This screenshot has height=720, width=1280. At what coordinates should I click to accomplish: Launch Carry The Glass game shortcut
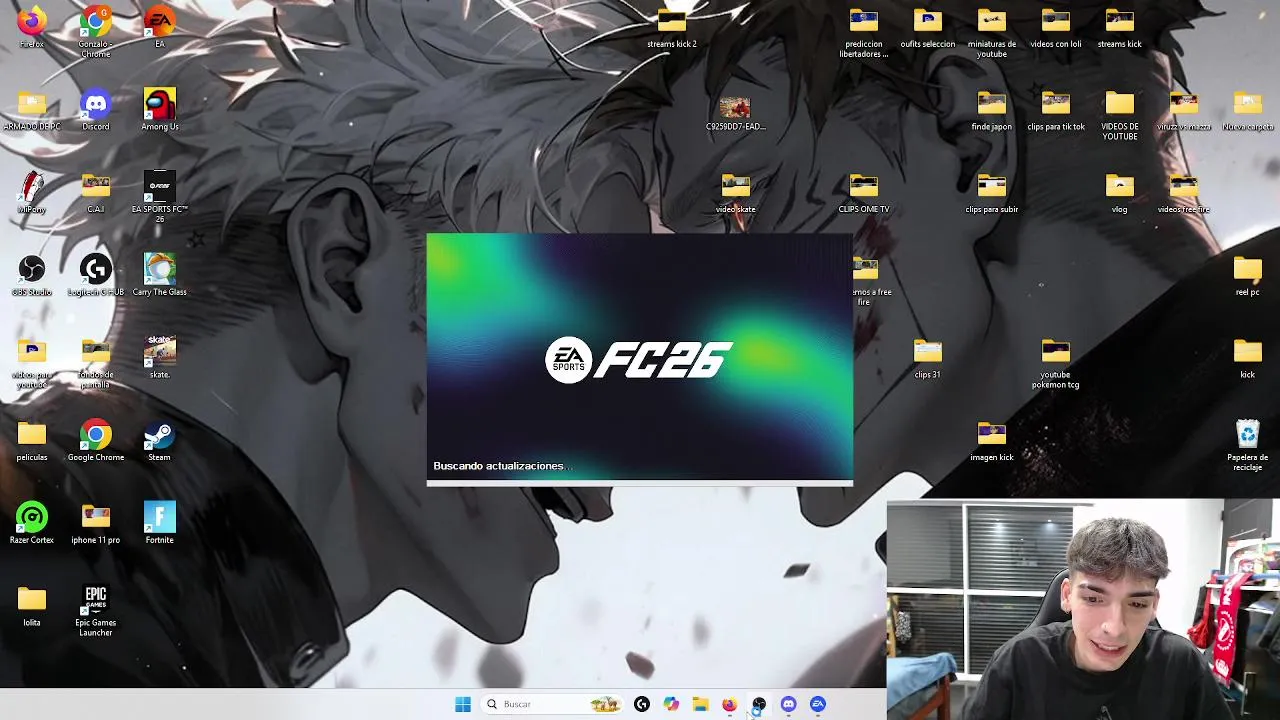tap(160, 276)
